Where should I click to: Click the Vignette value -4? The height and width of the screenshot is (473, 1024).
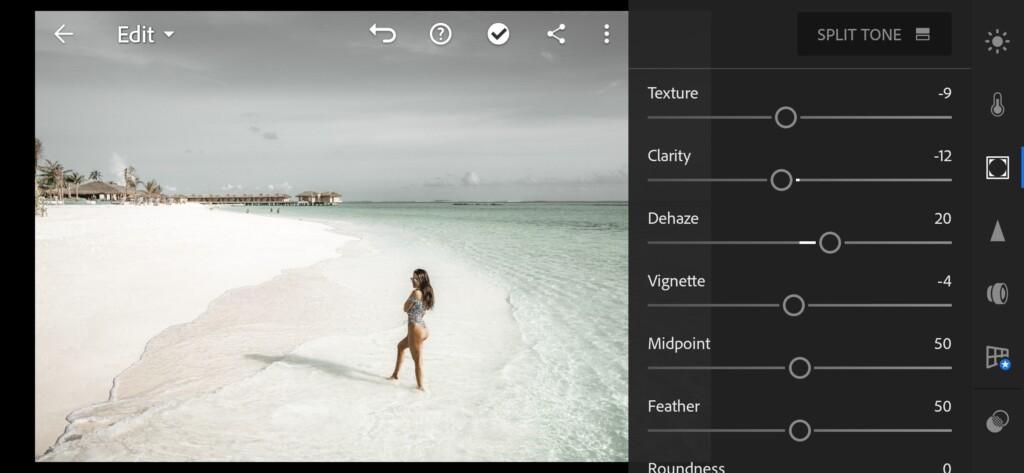(x=944, y=281)
